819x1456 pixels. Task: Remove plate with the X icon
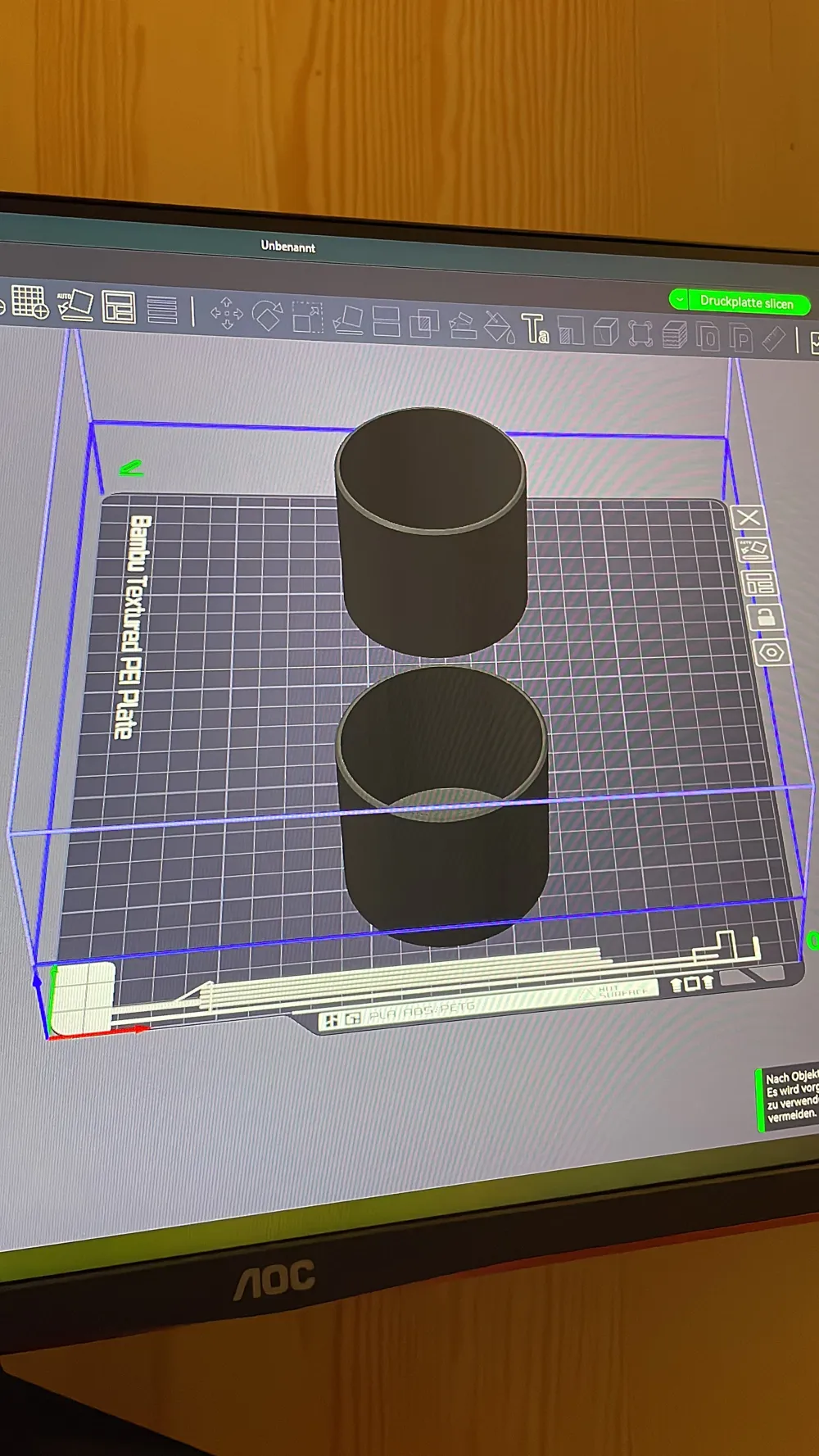click(747, 518)
